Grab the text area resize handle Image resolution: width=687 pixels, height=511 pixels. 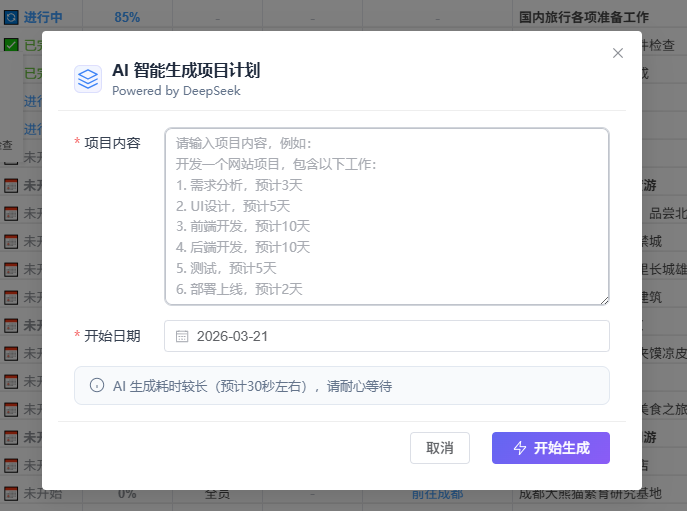pos(604,299)
